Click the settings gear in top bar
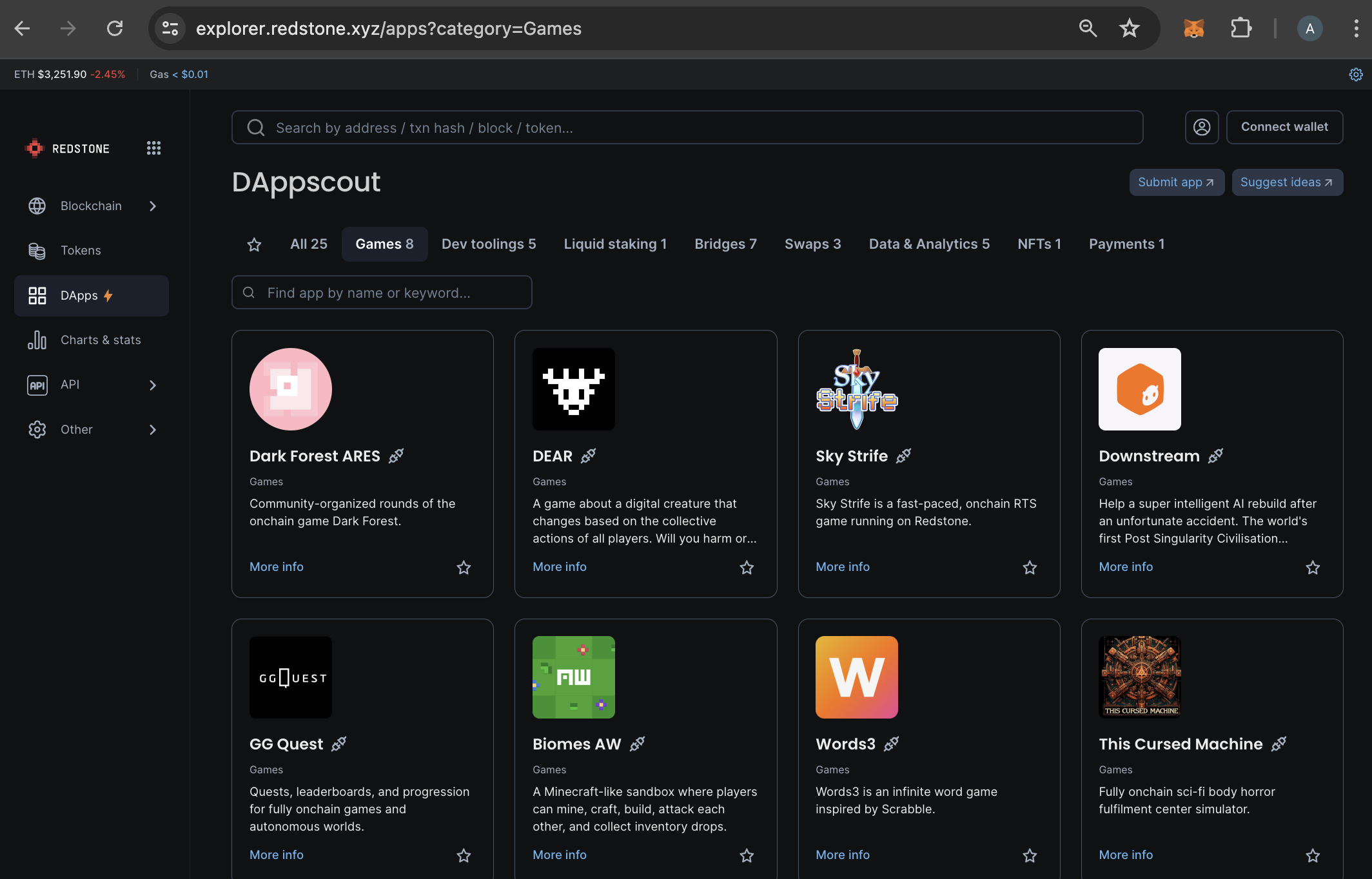 pos(1356,75)
